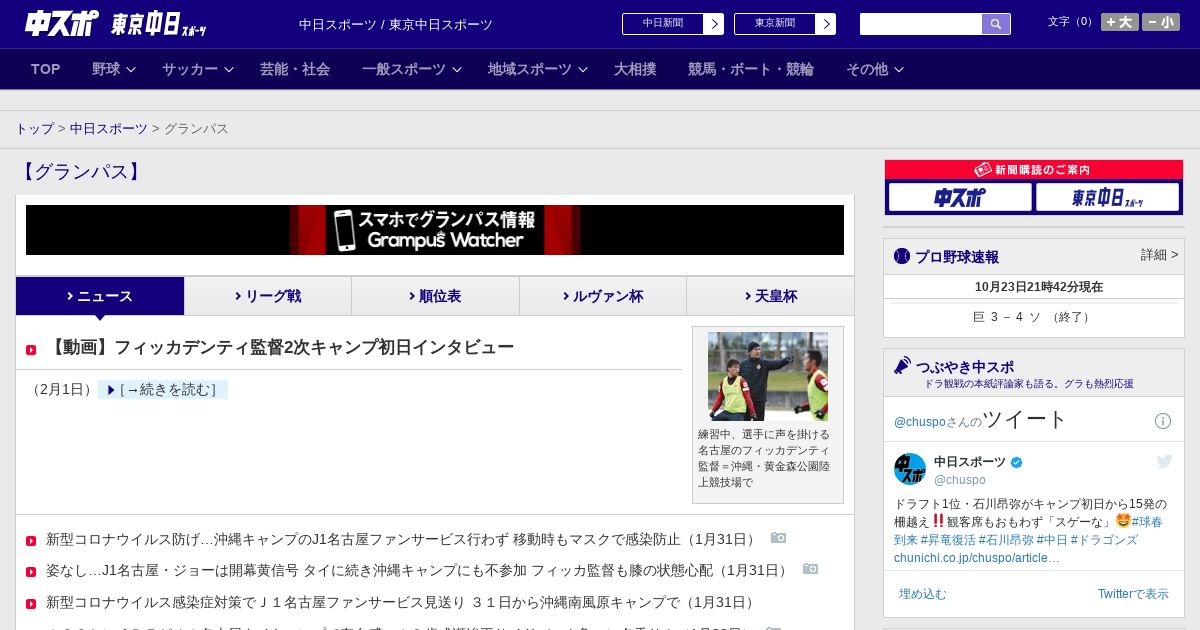Open the フィッカデンティ監督 interview video headline

tap(280, 347)
